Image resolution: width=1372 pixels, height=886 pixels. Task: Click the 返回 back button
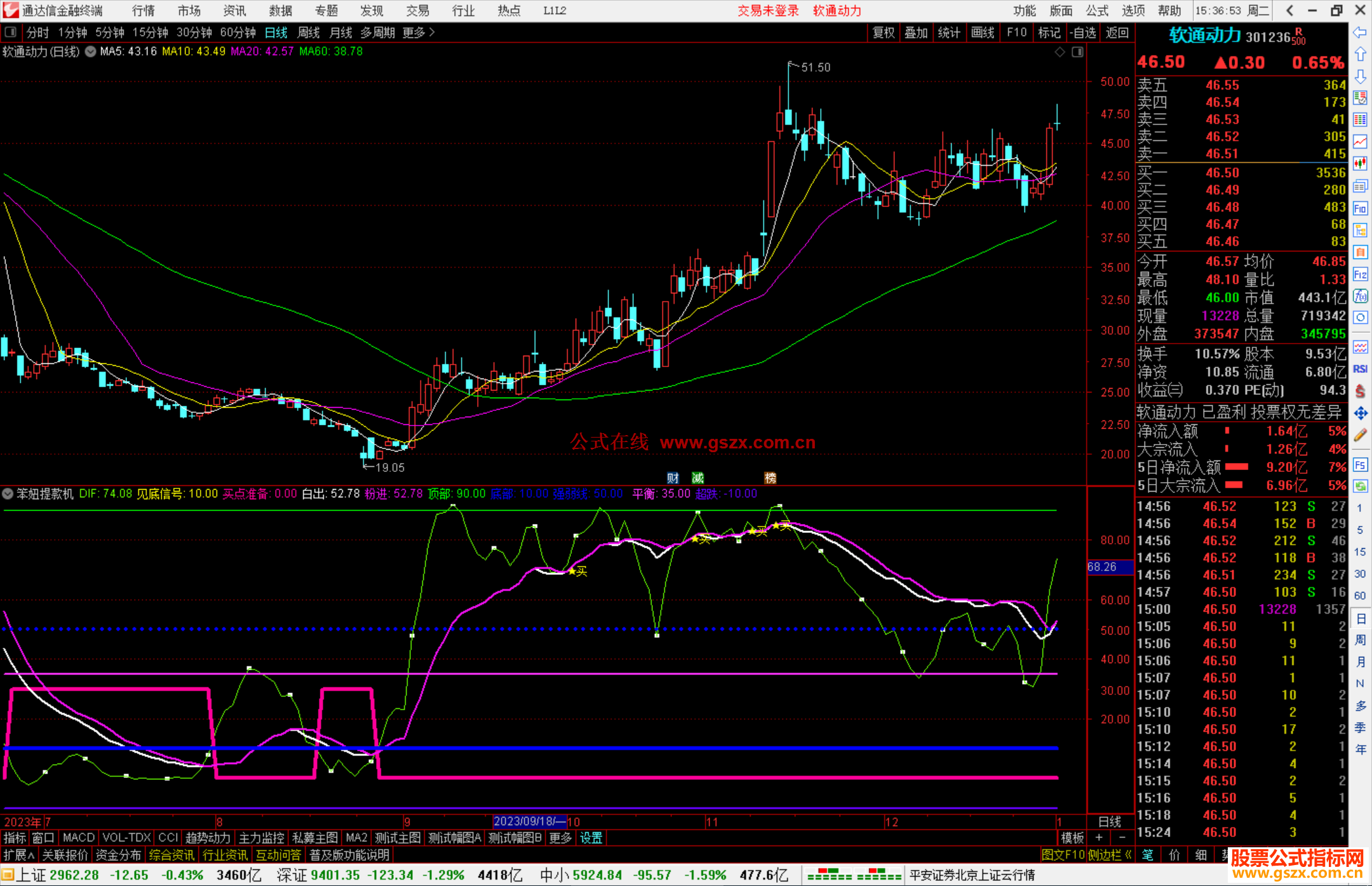pos(1117,32)
